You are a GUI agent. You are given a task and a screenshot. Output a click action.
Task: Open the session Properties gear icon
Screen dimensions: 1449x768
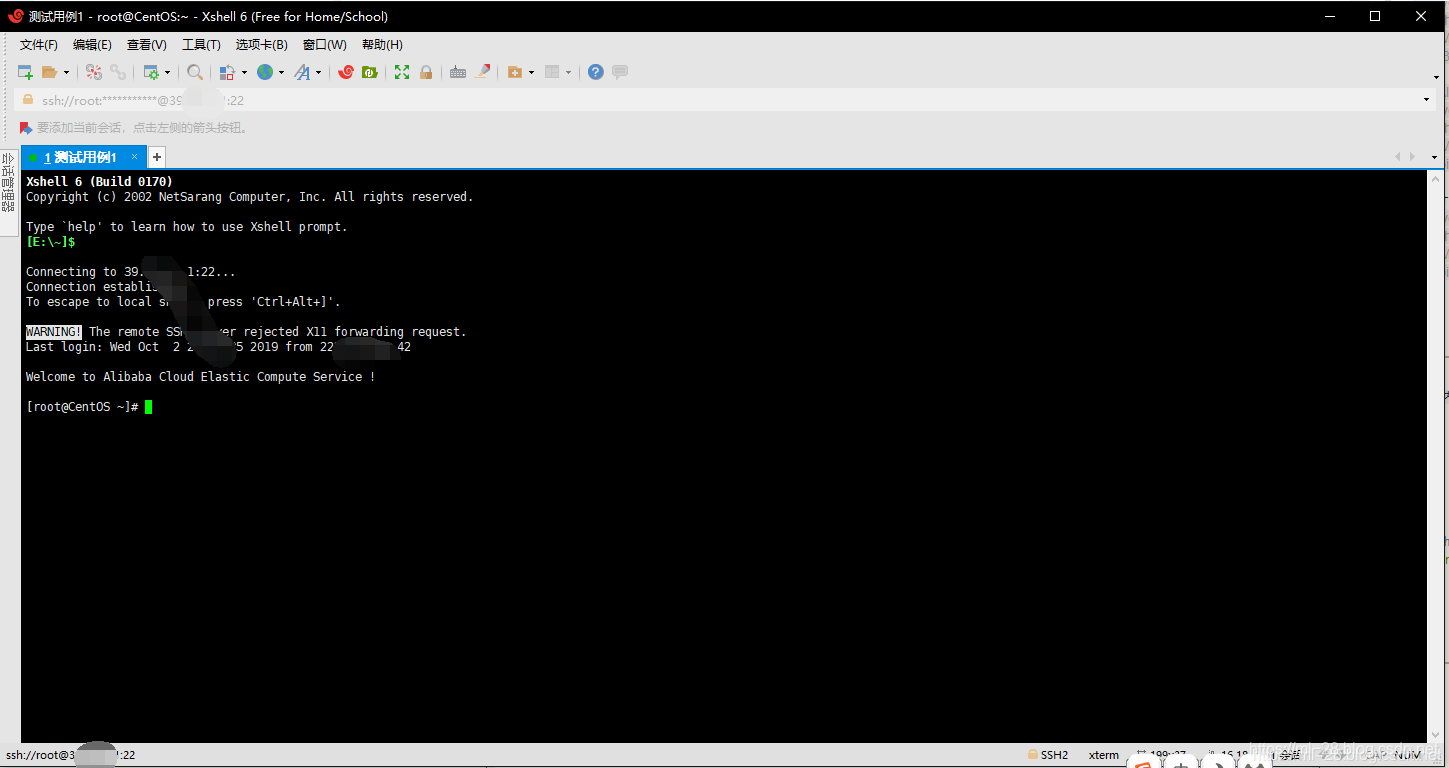tap(151, 72)
